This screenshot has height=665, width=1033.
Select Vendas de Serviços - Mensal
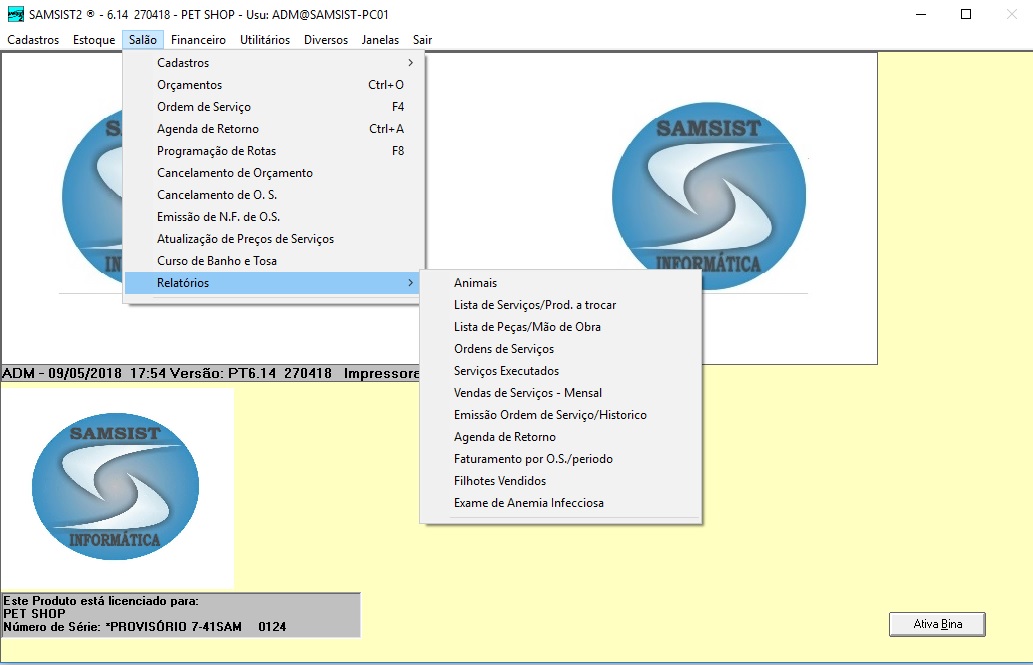[561, 393]
